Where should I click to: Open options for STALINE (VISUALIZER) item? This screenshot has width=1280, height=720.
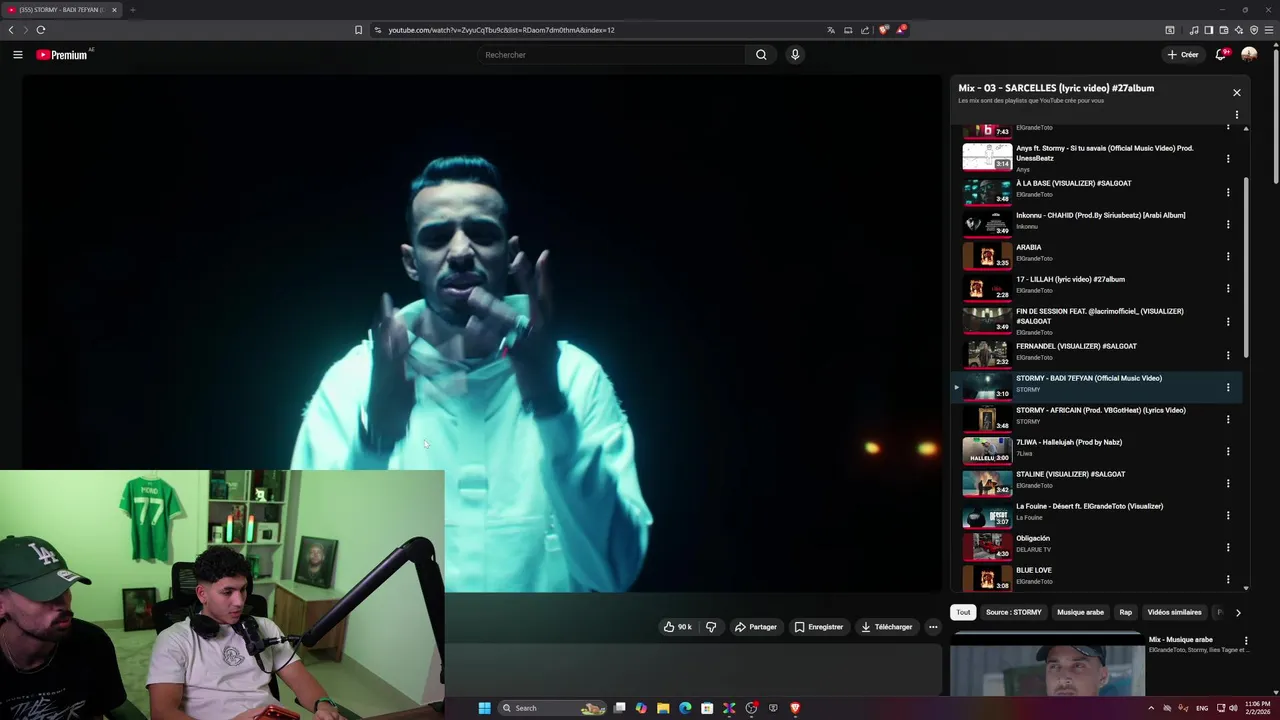coord(1228,483)
